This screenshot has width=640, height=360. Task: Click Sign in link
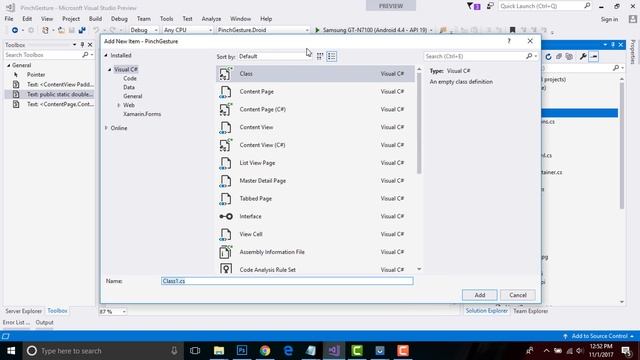tap(609, 19)
